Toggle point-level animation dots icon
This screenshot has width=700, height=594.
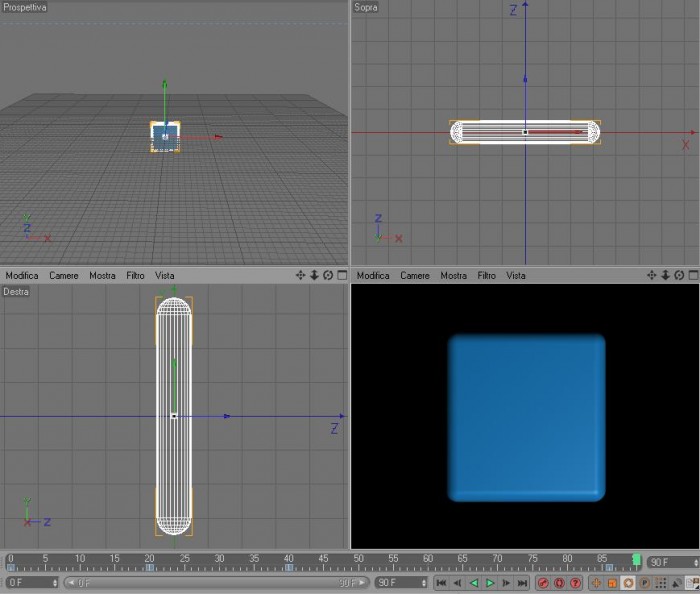[661, 583]
